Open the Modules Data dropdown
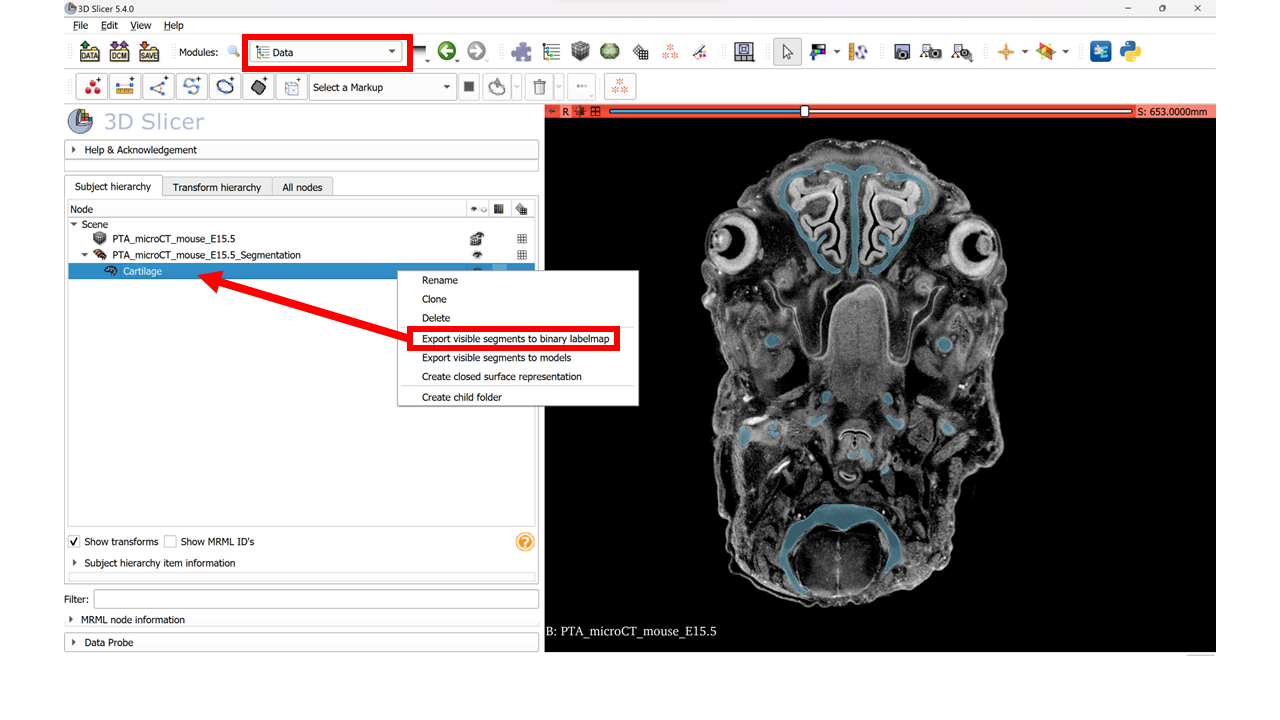This screenshot has height=720, width=1280. click(x=327, y=52)
